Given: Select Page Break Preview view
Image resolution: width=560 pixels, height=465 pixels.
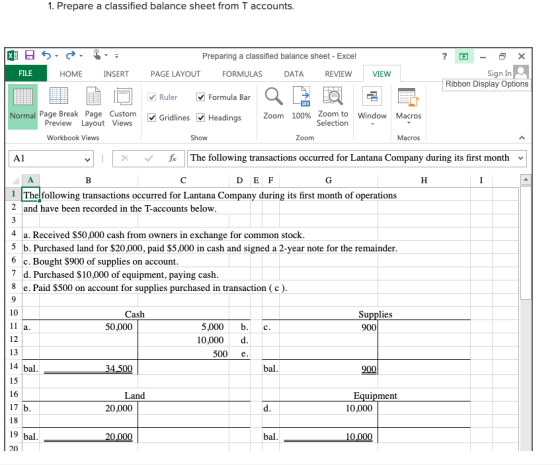Looking at the screenshot, I should coord(58,107).
